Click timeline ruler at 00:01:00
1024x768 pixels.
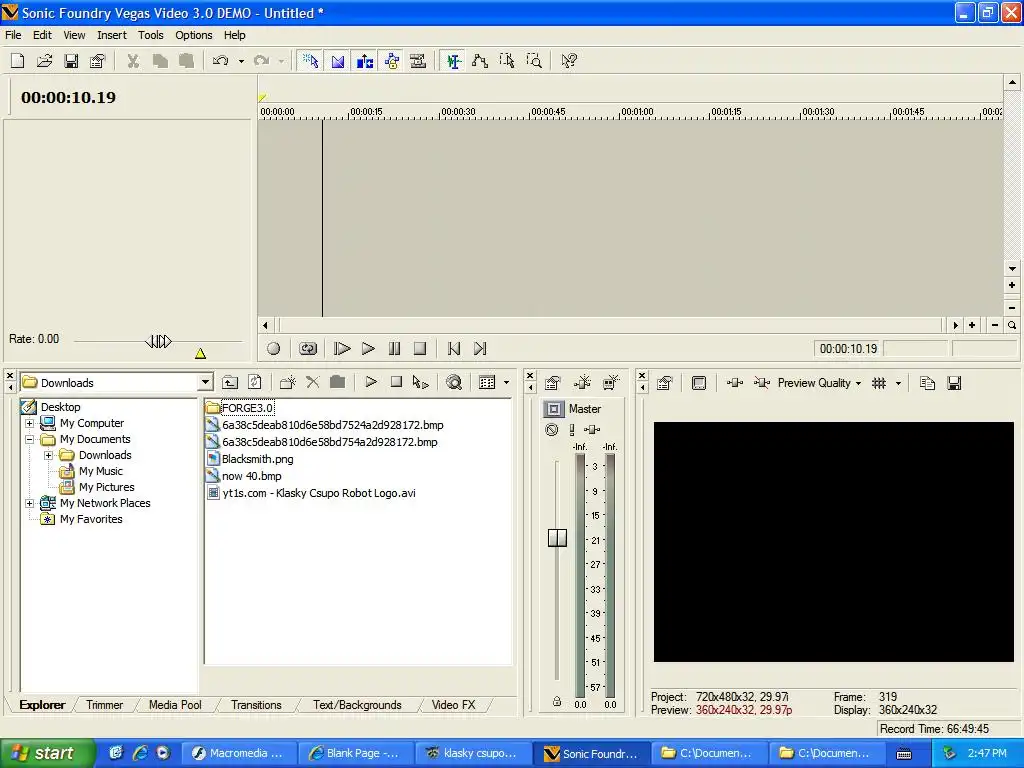(637, 112)
